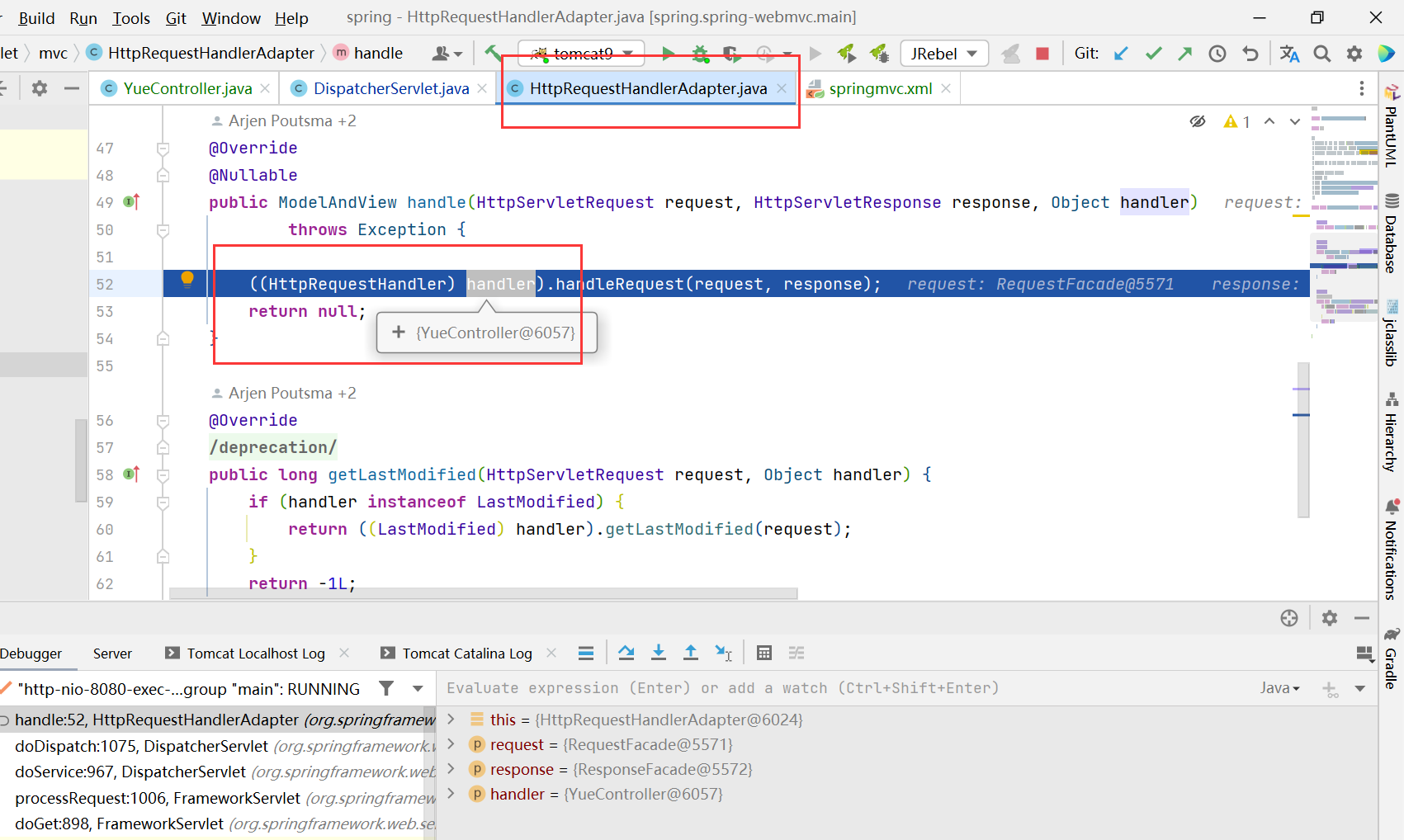1404x840 pixels.
Task: Expand the 'this' variable node
Action: pyautogui.click(x=451, y=719)
